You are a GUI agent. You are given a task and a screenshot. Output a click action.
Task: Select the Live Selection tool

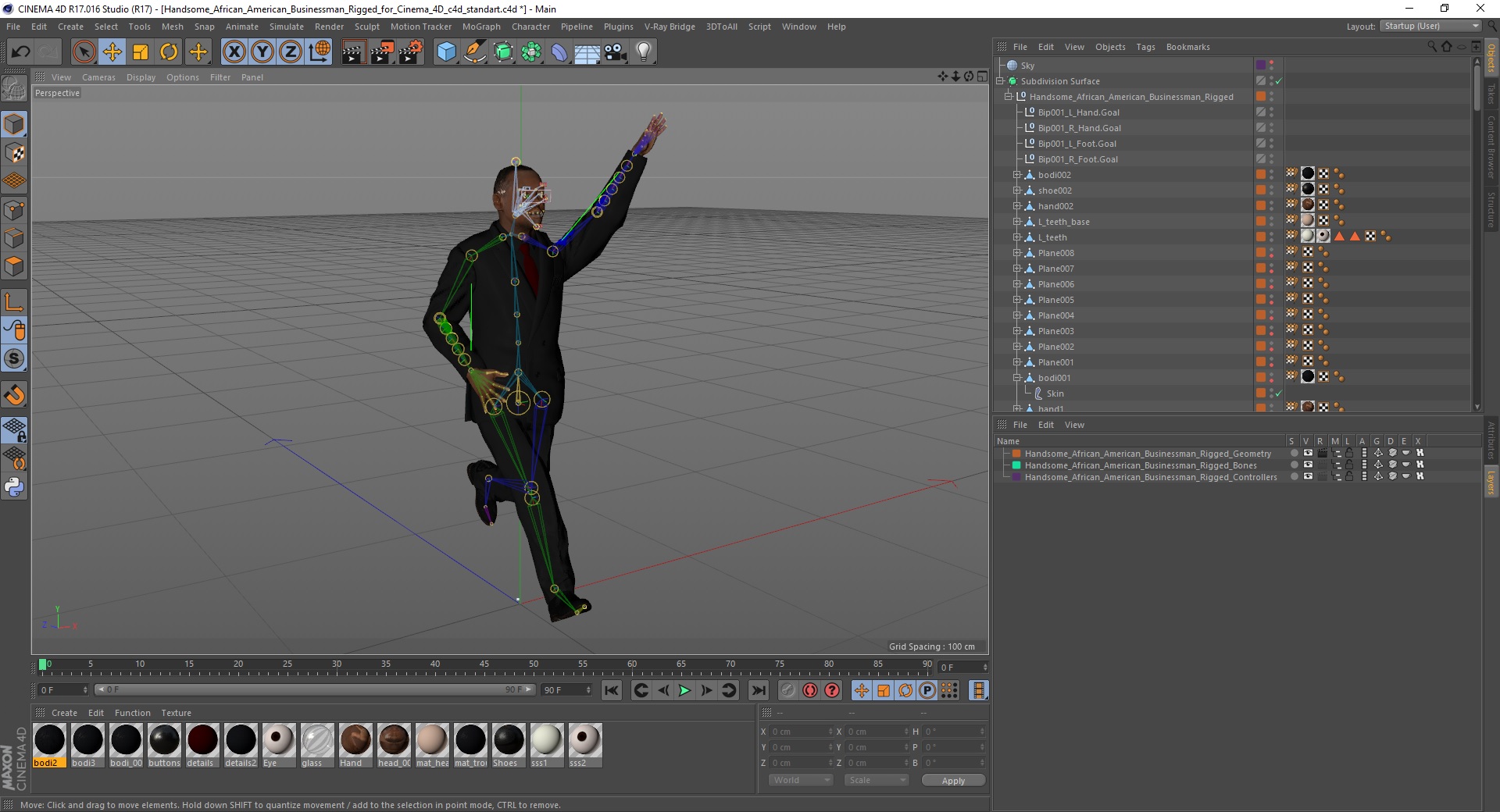pyautogui.click(x=84, y=52)
